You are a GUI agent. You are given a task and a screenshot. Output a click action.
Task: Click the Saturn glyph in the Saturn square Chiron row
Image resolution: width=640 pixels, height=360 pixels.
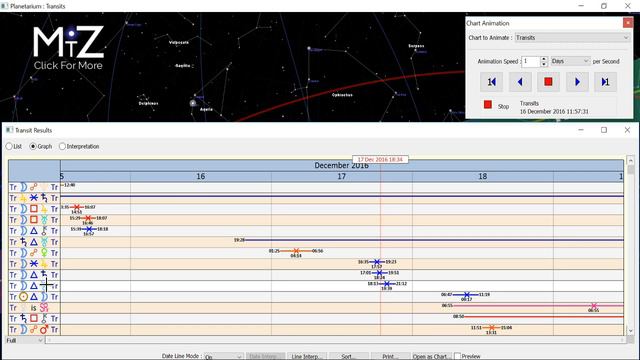(24, 318)
